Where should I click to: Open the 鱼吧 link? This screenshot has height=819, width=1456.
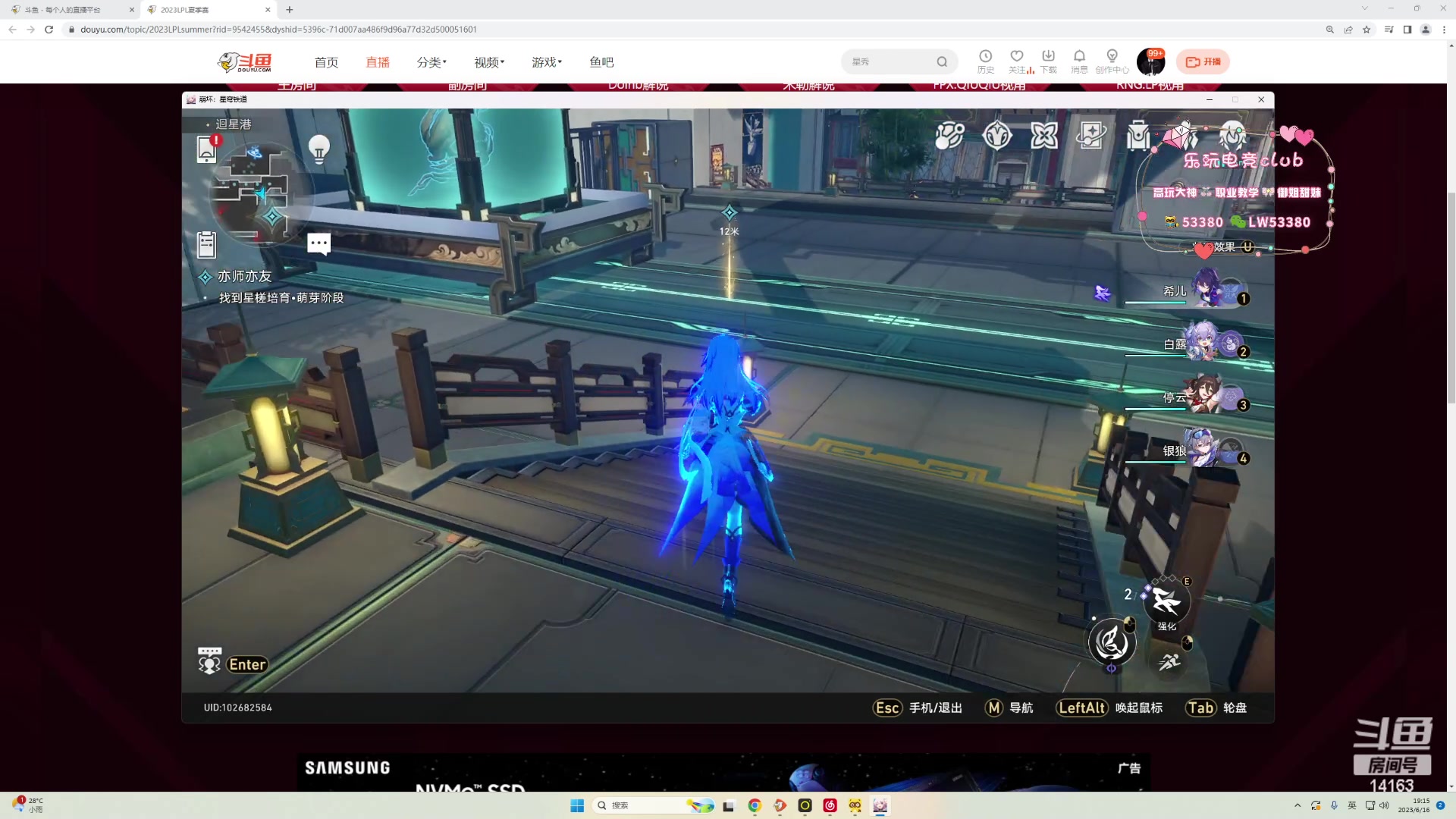[601, 62]
